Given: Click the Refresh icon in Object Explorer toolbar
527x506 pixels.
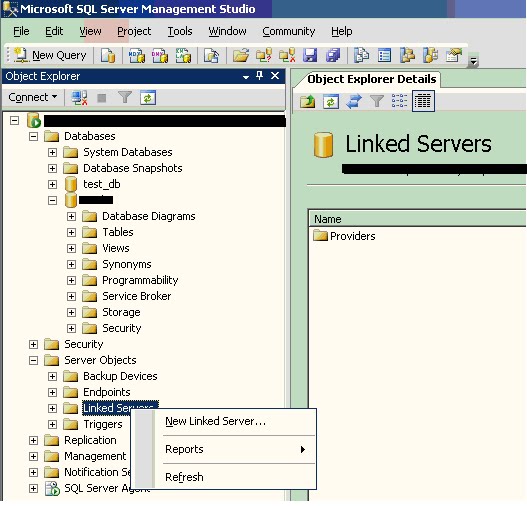Looking at the screenshot, I should 148,98.
